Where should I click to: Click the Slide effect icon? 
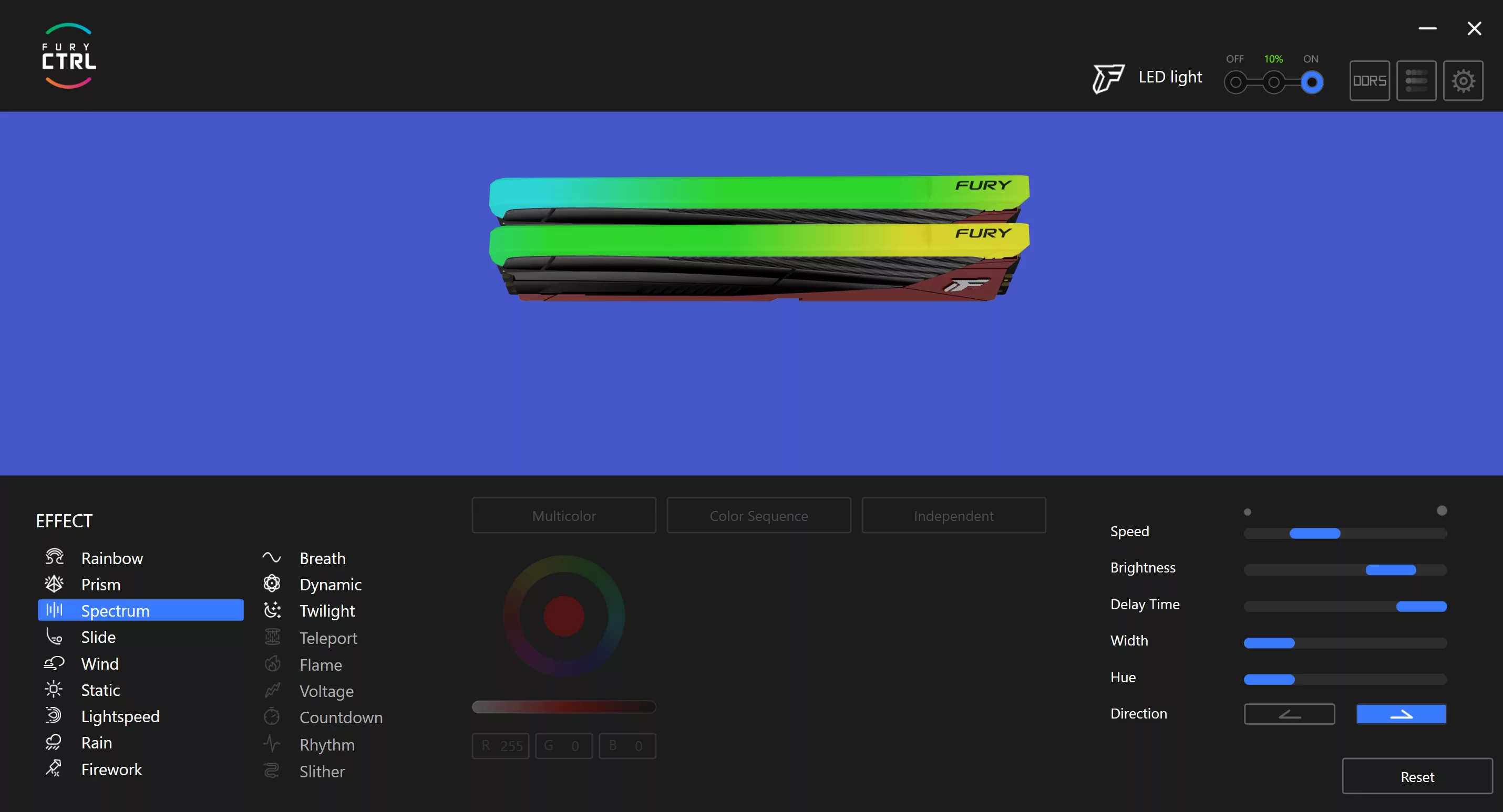(54, 637)
